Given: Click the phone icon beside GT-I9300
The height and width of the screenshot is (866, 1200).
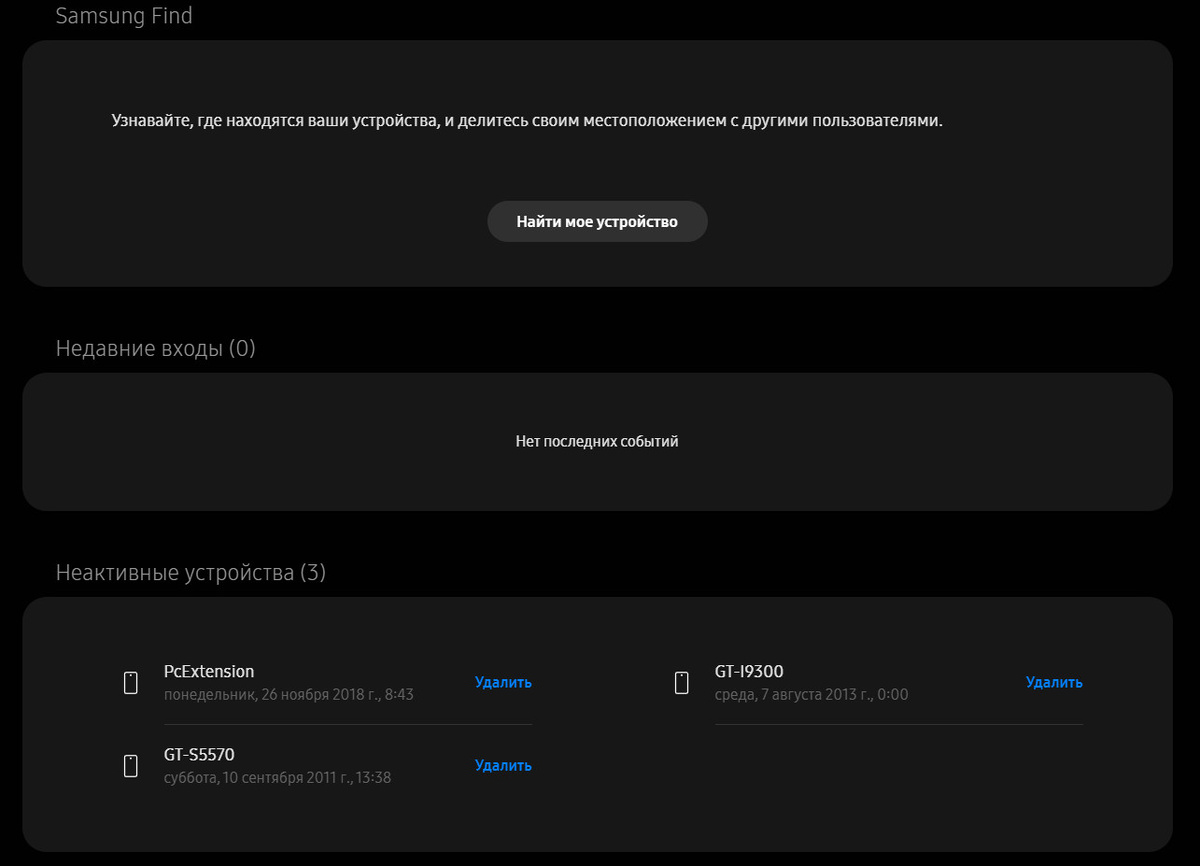Looking at the screenshot, I should click(x=681, y=683).
